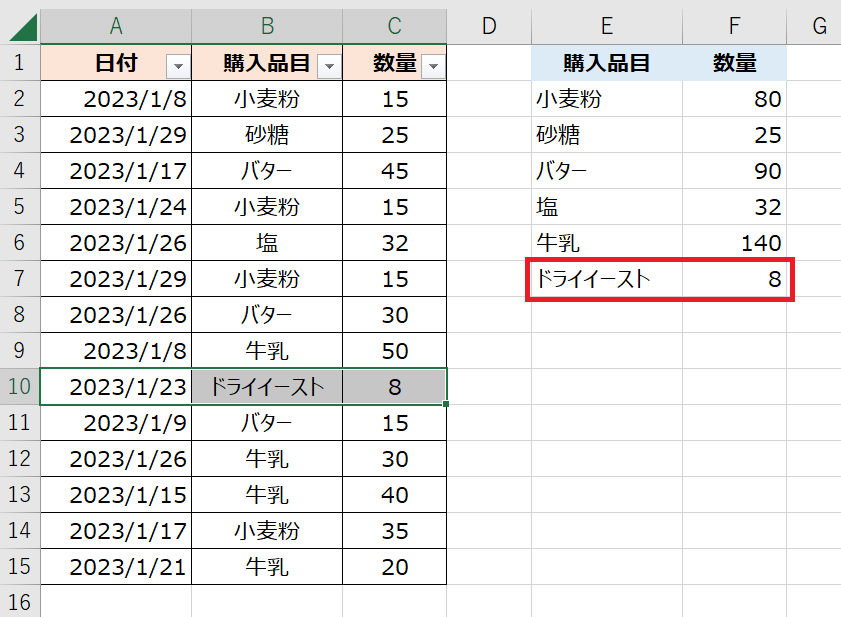Open the 数量 filter dropdown
The image size is (841, 617).
[432, 66]
